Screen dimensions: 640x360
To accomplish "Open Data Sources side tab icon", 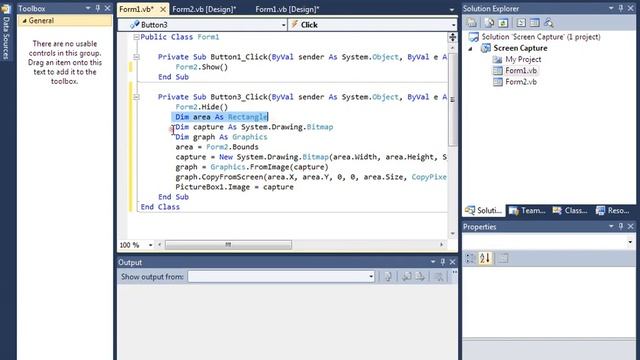I will (6, 9).
